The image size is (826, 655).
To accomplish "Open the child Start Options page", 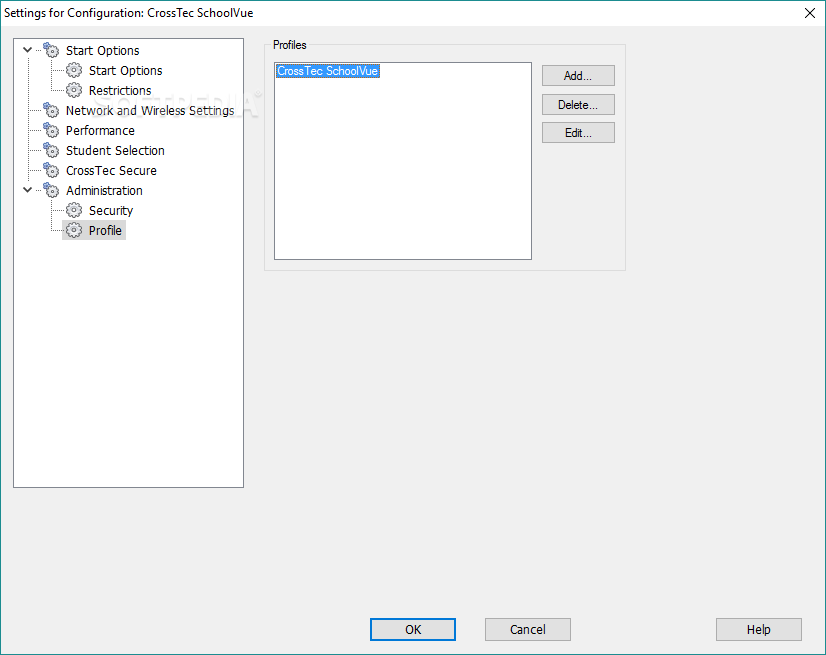I will coord(125,71).
